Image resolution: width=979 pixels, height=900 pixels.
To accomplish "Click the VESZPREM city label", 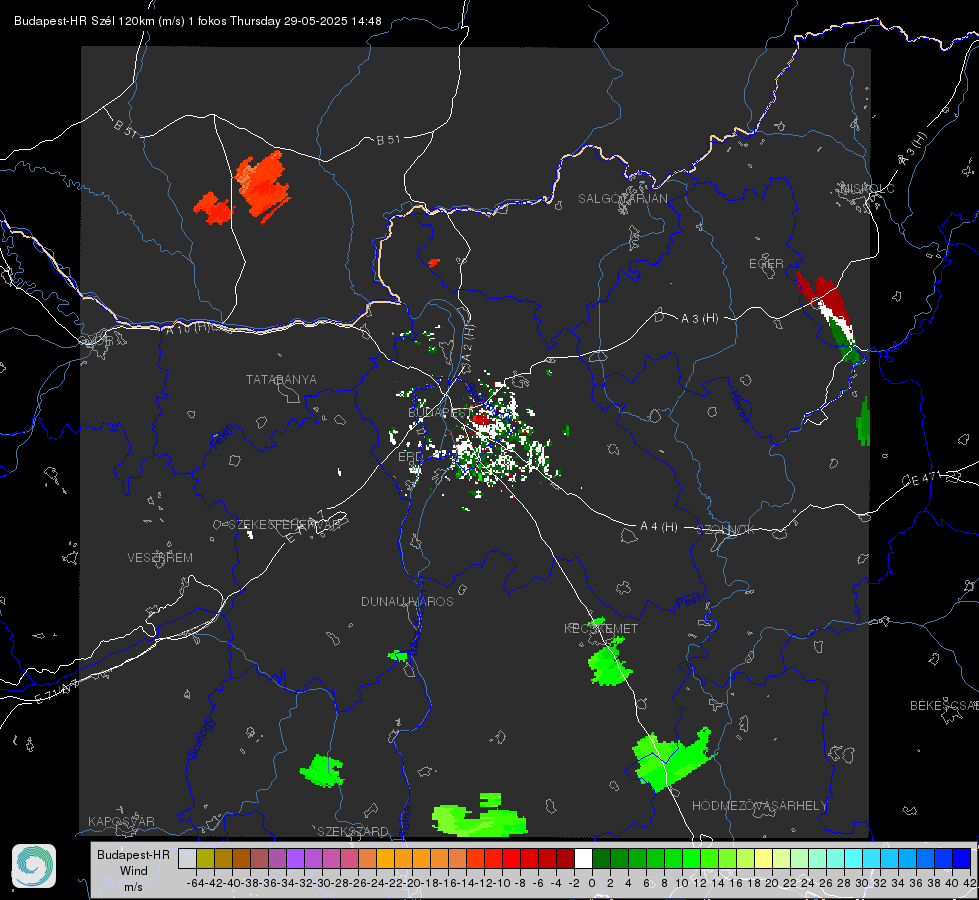I will 160,557.
